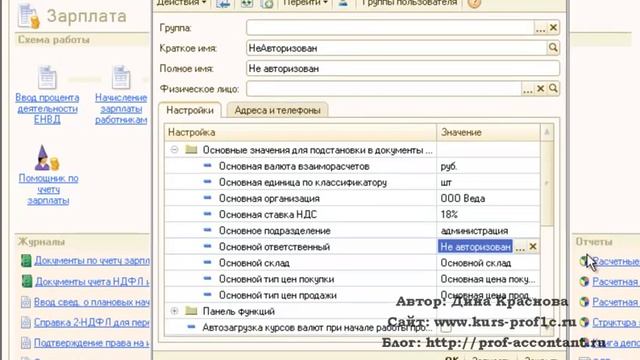The width and height of the screenshot is (640, 360).
Task: Open the Действия dropdown menu
Action: tap(181, 3)
